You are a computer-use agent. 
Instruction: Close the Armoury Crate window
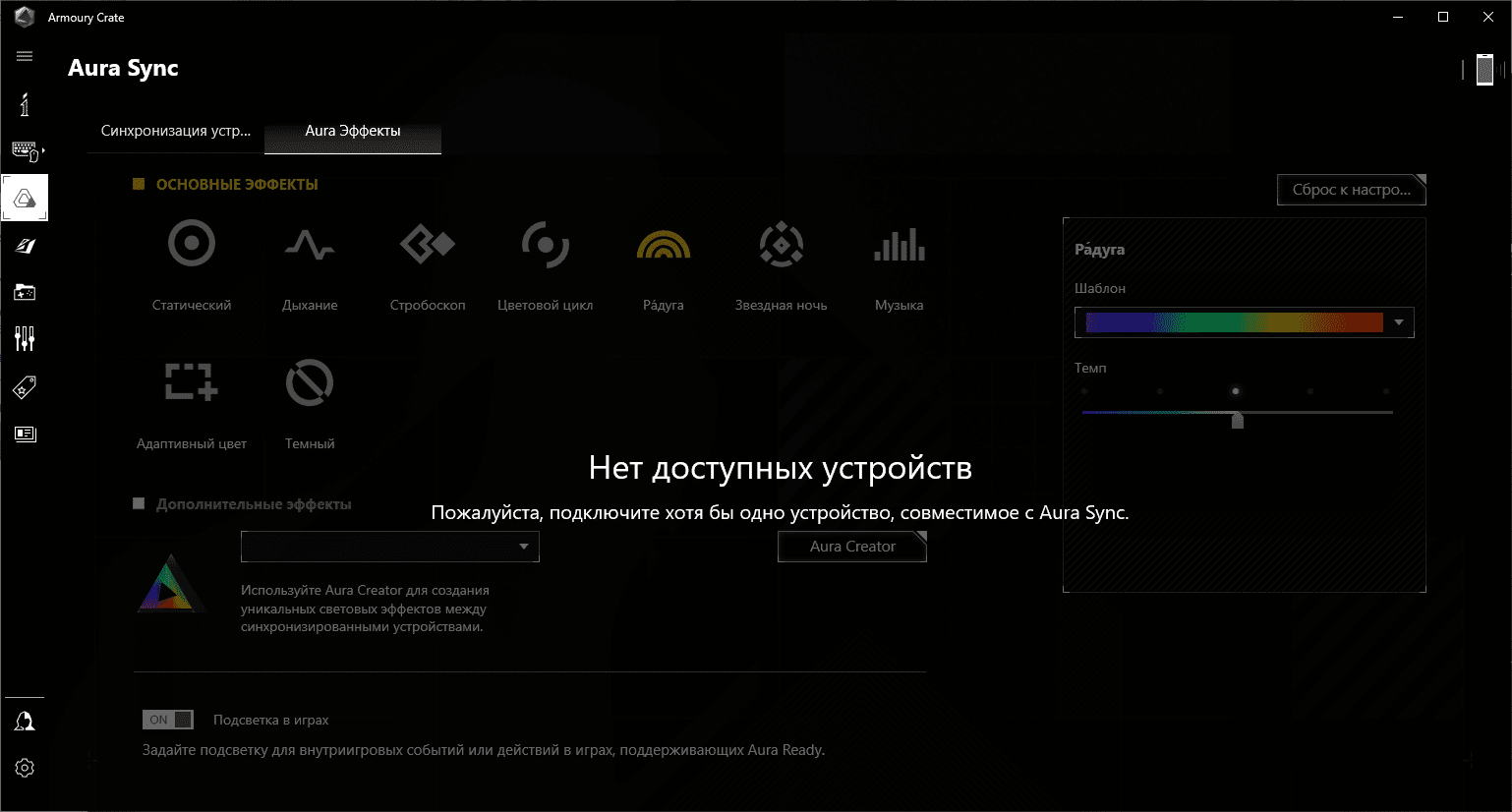coord(1488,17)
